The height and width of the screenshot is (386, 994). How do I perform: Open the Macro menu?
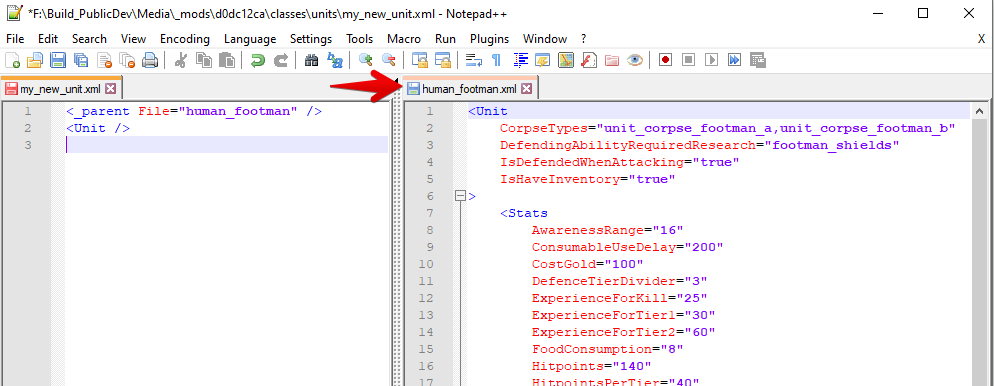(404, 39)
